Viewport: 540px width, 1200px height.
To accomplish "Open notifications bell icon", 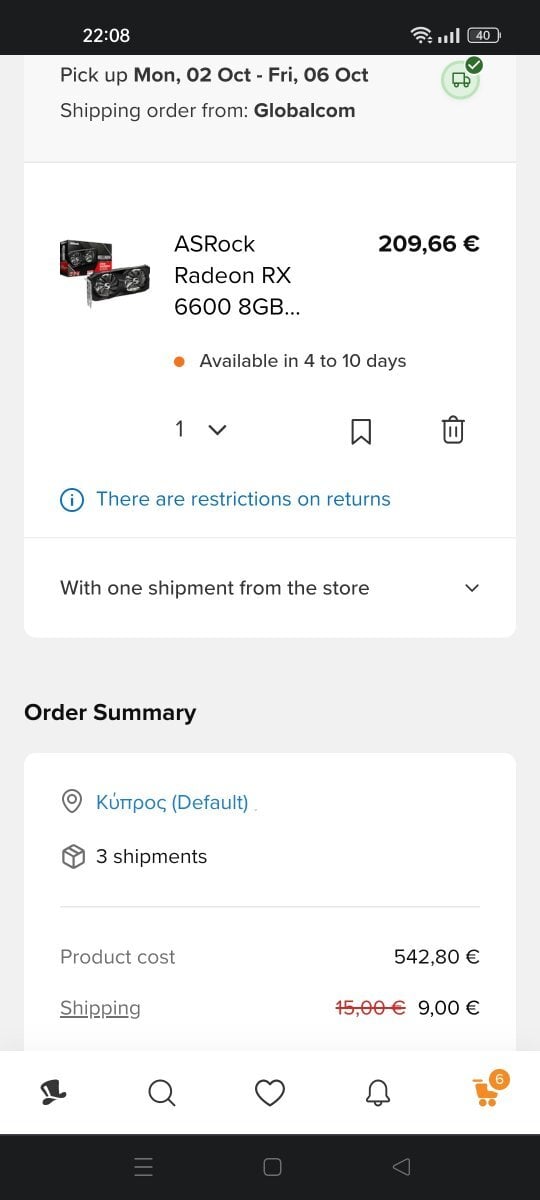I will tap(378, 1092).
